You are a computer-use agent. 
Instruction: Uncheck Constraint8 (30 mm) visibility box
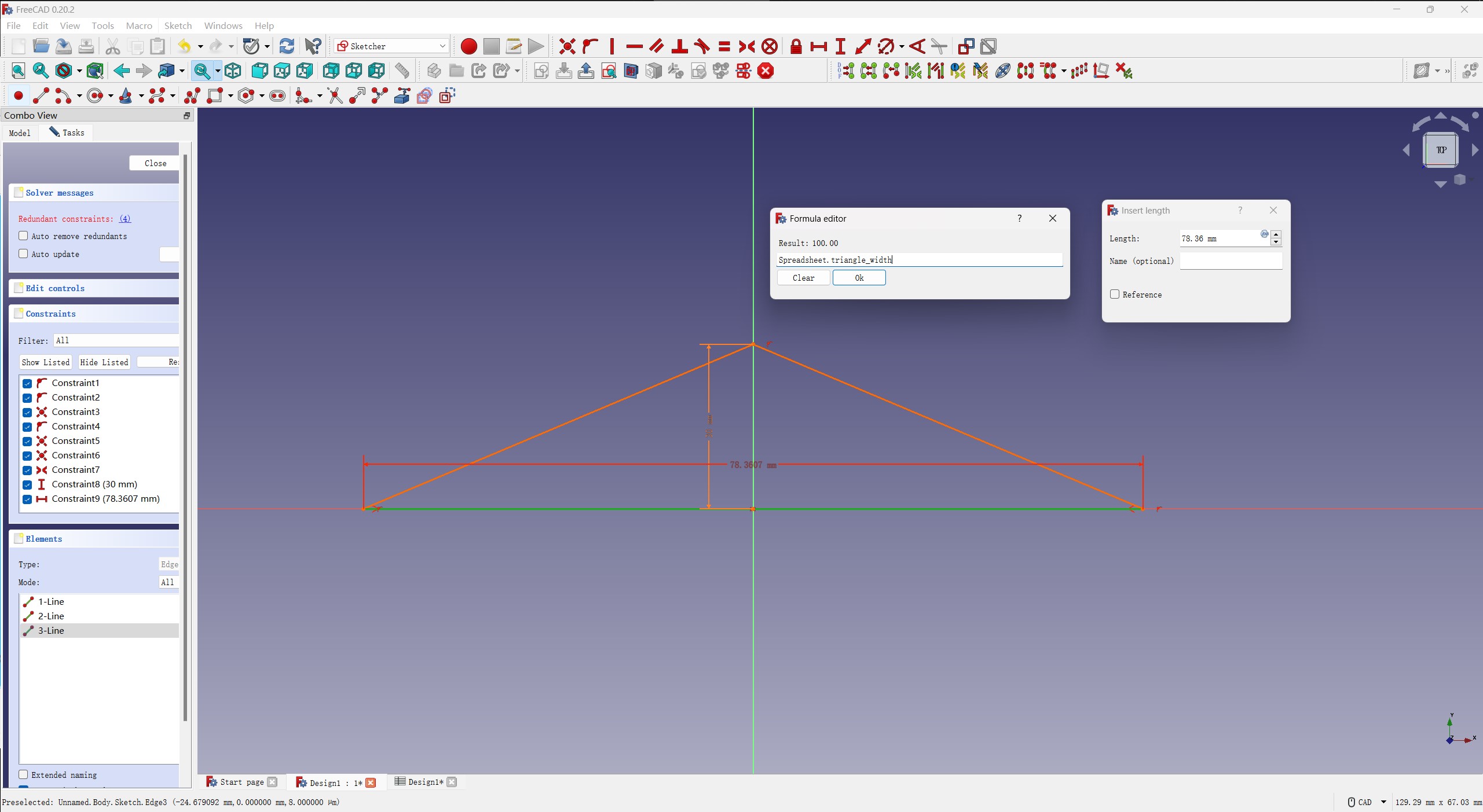point(27,484)
